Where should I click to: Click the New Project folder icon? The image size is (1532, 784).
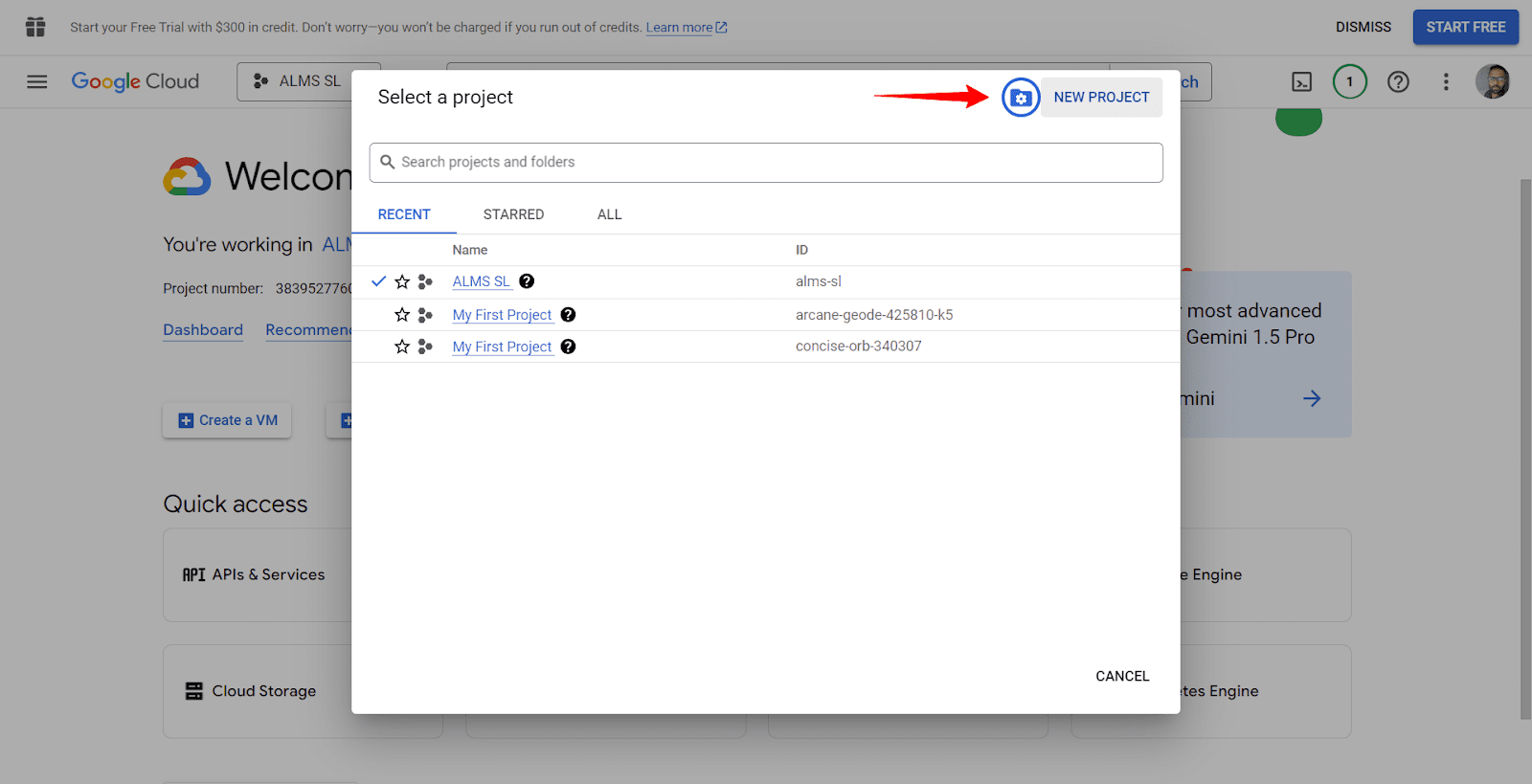point(1021,98)
